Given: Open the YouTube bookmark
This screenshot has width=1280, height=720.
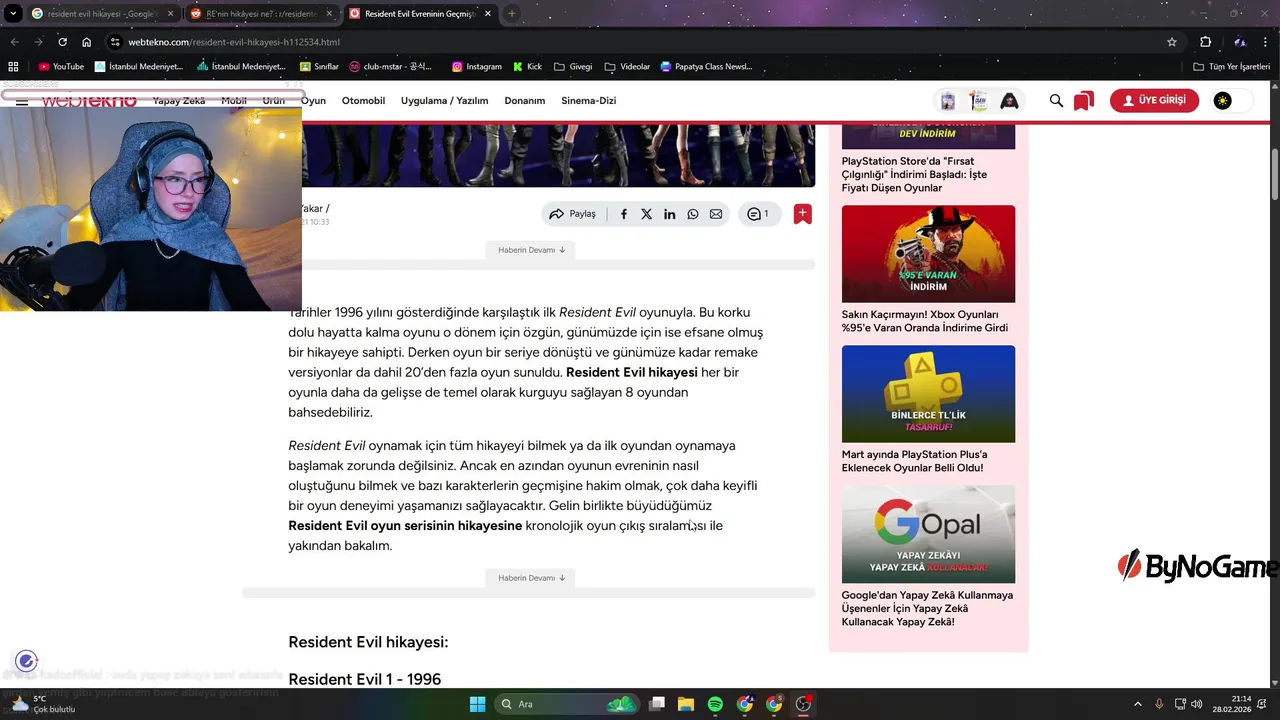Looking at the screenshot, I should pos(61,67).
